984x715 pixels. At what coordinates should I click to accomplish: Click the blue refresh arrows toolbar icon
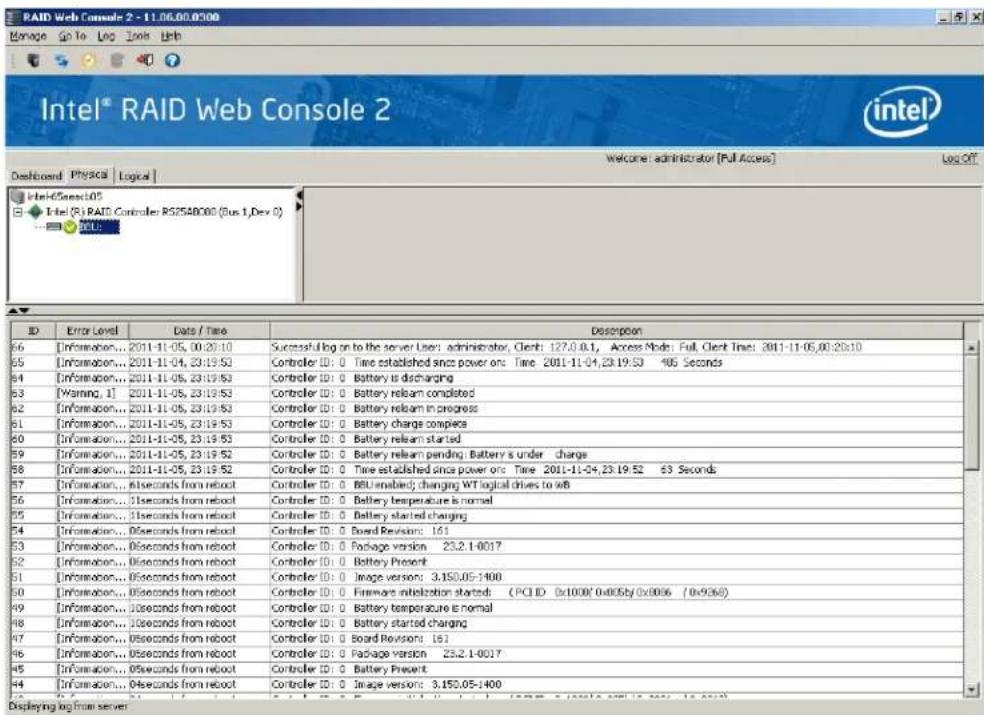point(61,60)
